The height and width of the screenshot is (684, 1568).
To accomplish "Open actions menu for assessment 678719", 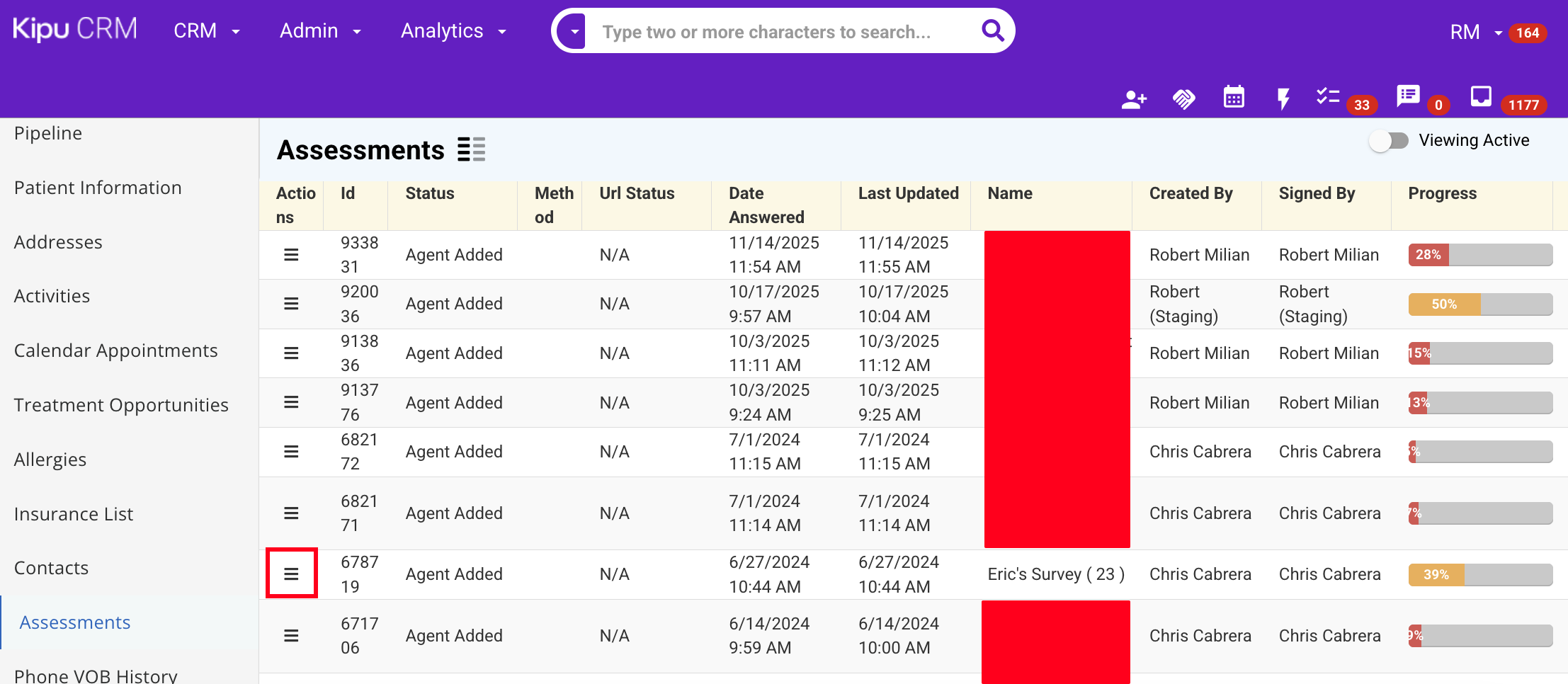I will pos(291,574).
